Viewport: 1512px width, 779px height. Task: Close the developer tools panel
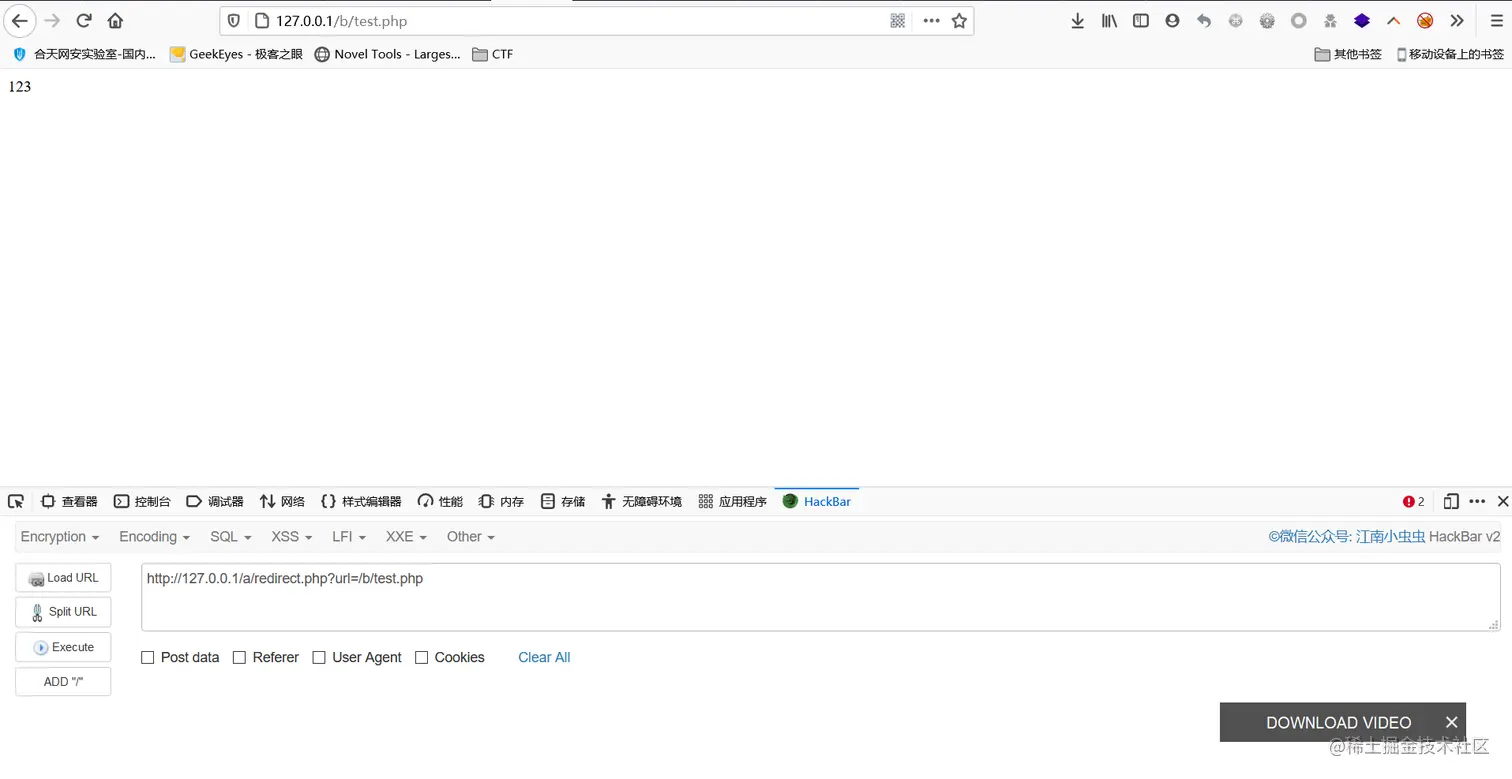(x=1502, y=501)
